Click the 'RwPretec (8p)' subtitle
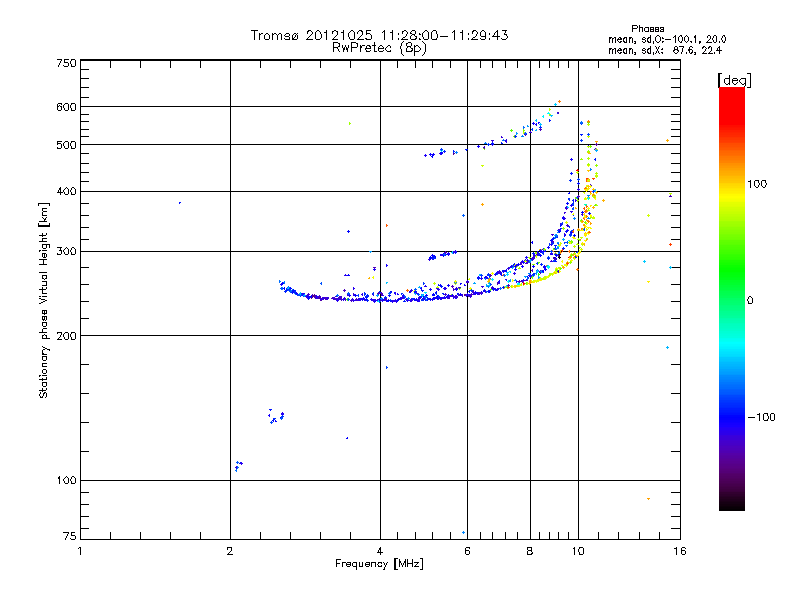This screenshot has height=600, width=800. pyautogui.click(x=379, y=48)
